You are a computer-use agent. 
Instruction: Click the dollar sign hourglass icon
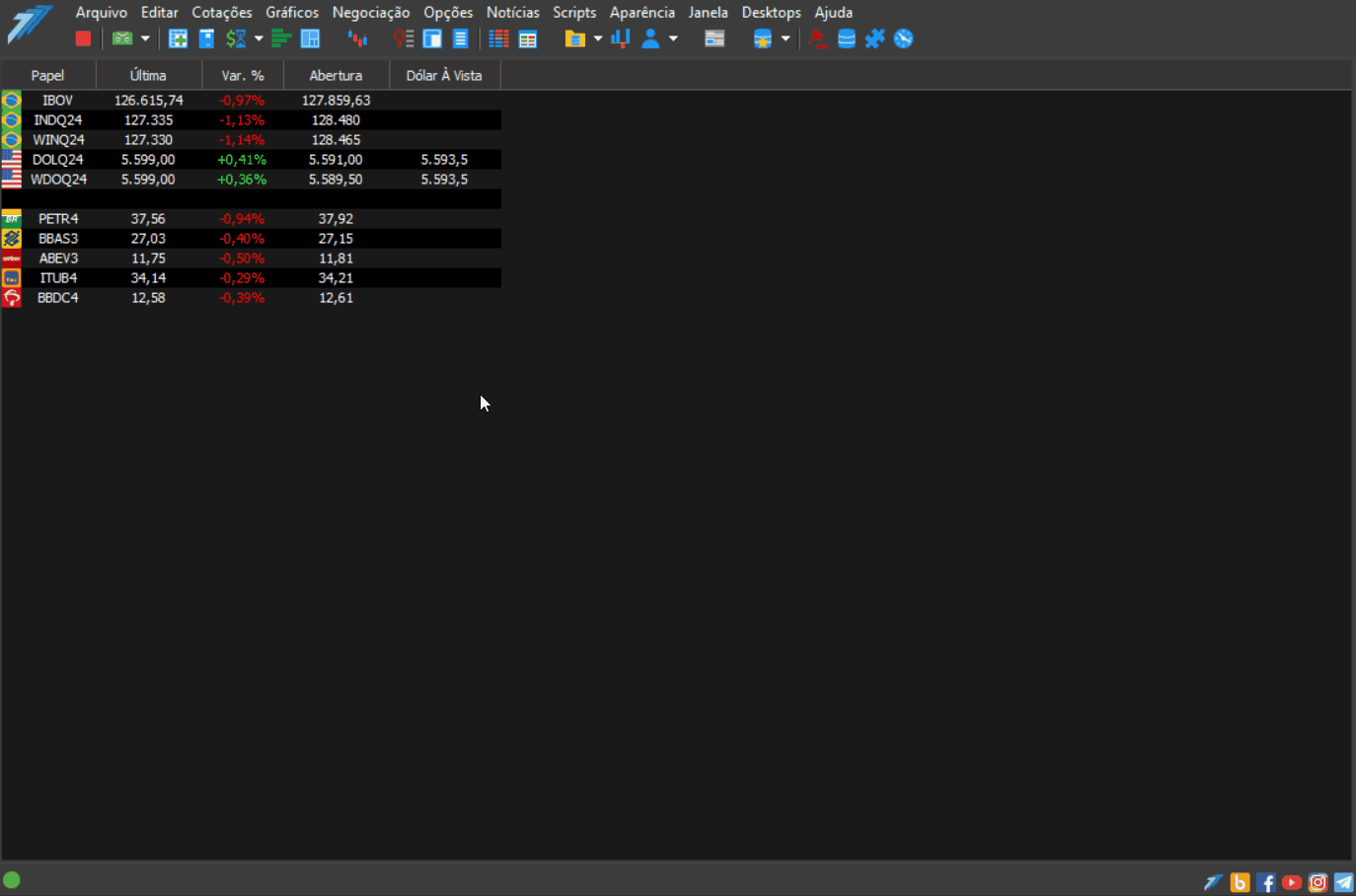pyautogui.click(x=236, y=38)
